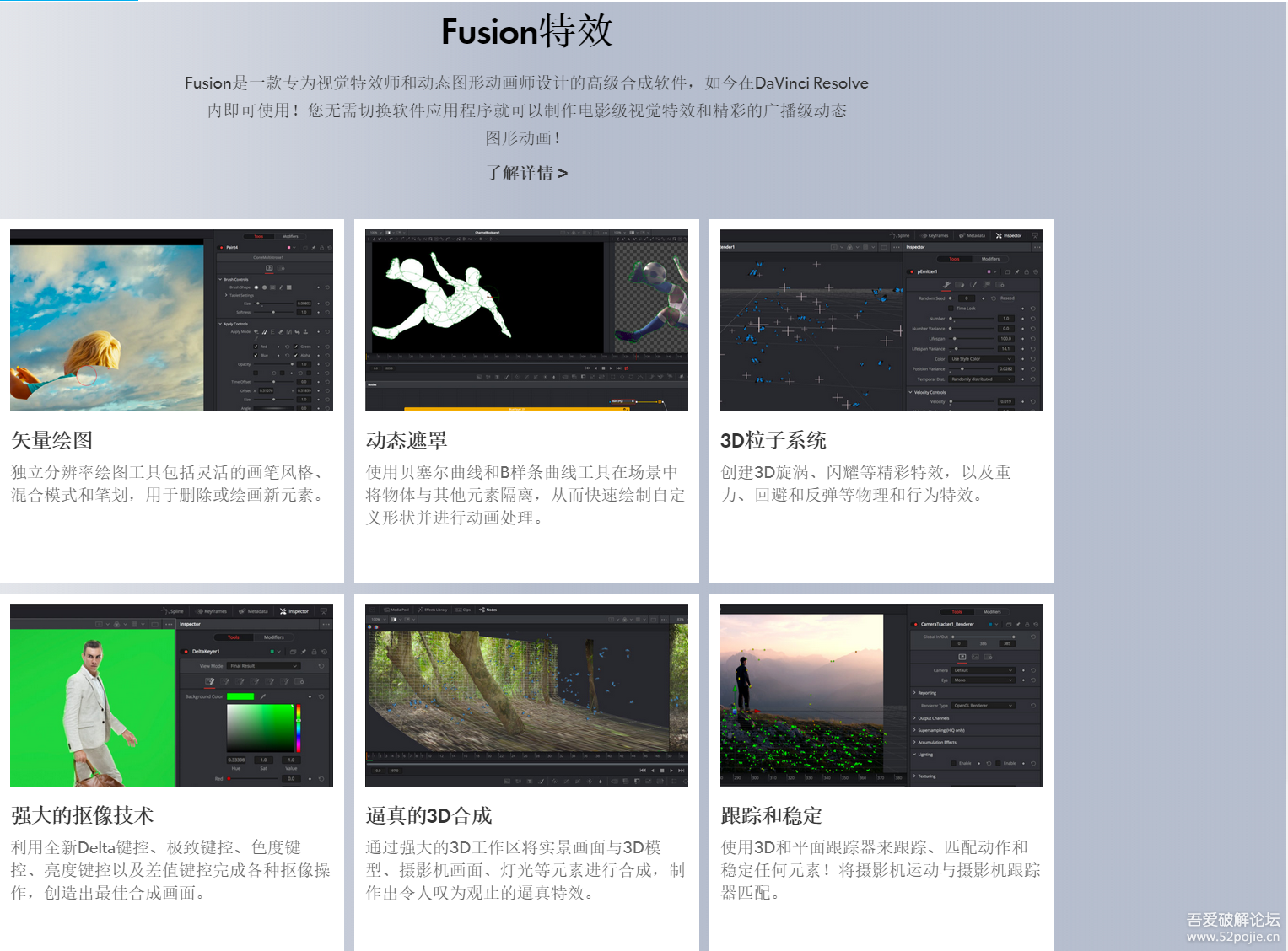Screen dimensions: 1288x951
Task: Click the paragraph starting 创建3D旋涡
Action: [866, 483]
